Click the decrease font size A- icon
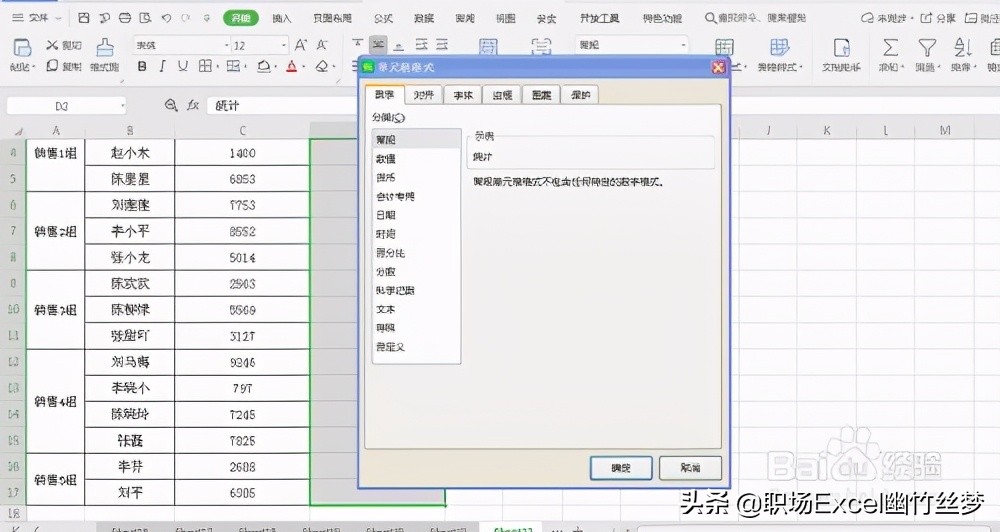 (x=322, y=45)
